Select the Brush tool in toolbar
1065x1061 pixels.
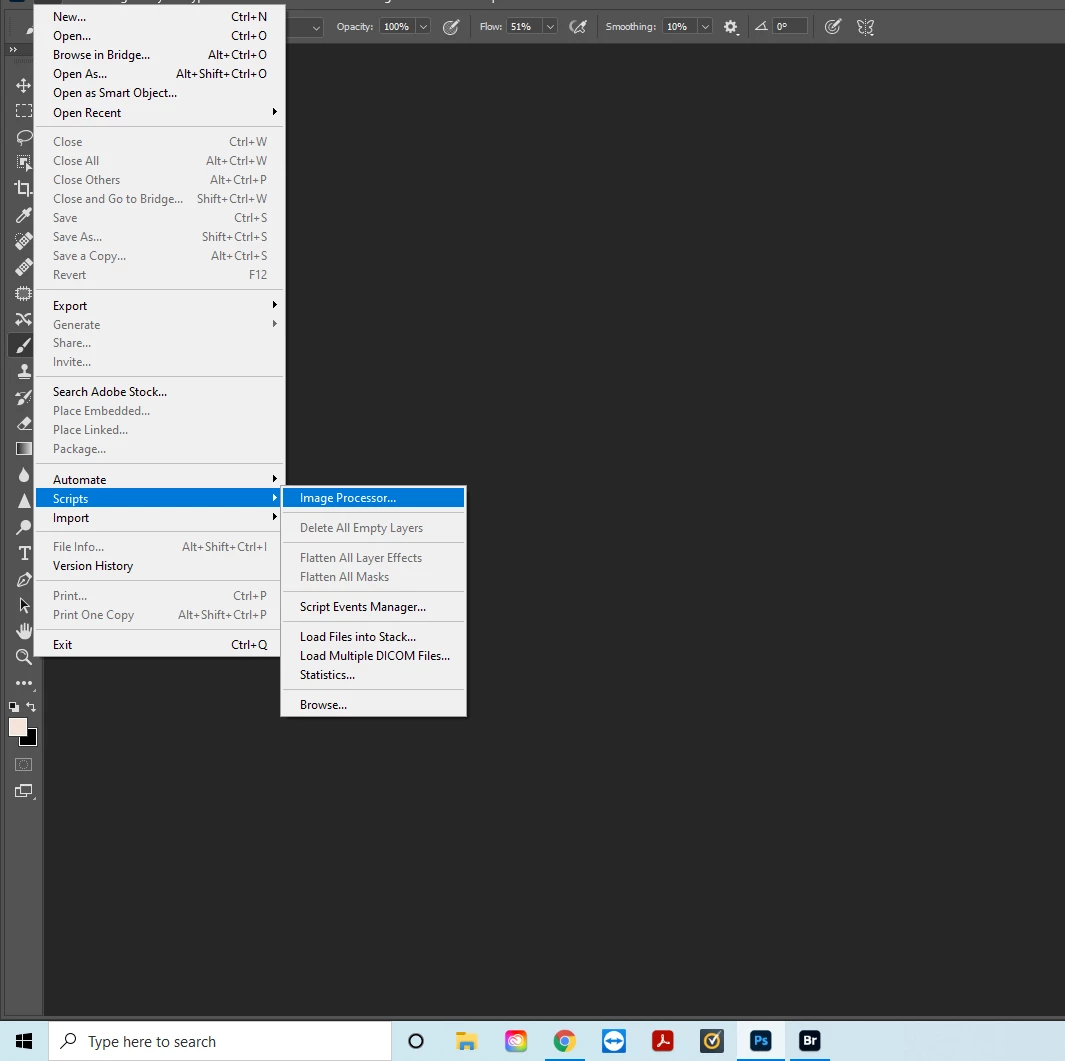[x=23, y=345]
